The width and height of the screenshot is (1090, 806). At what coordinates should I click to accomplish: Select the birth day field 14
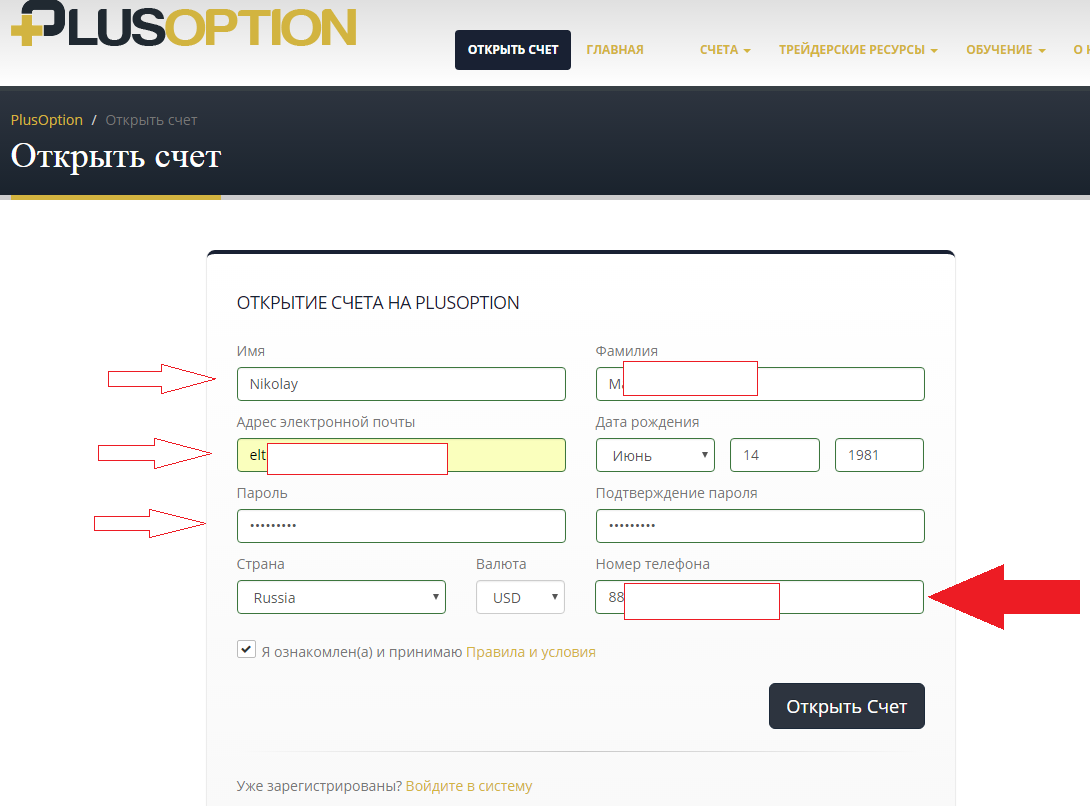tap(774, 455)
